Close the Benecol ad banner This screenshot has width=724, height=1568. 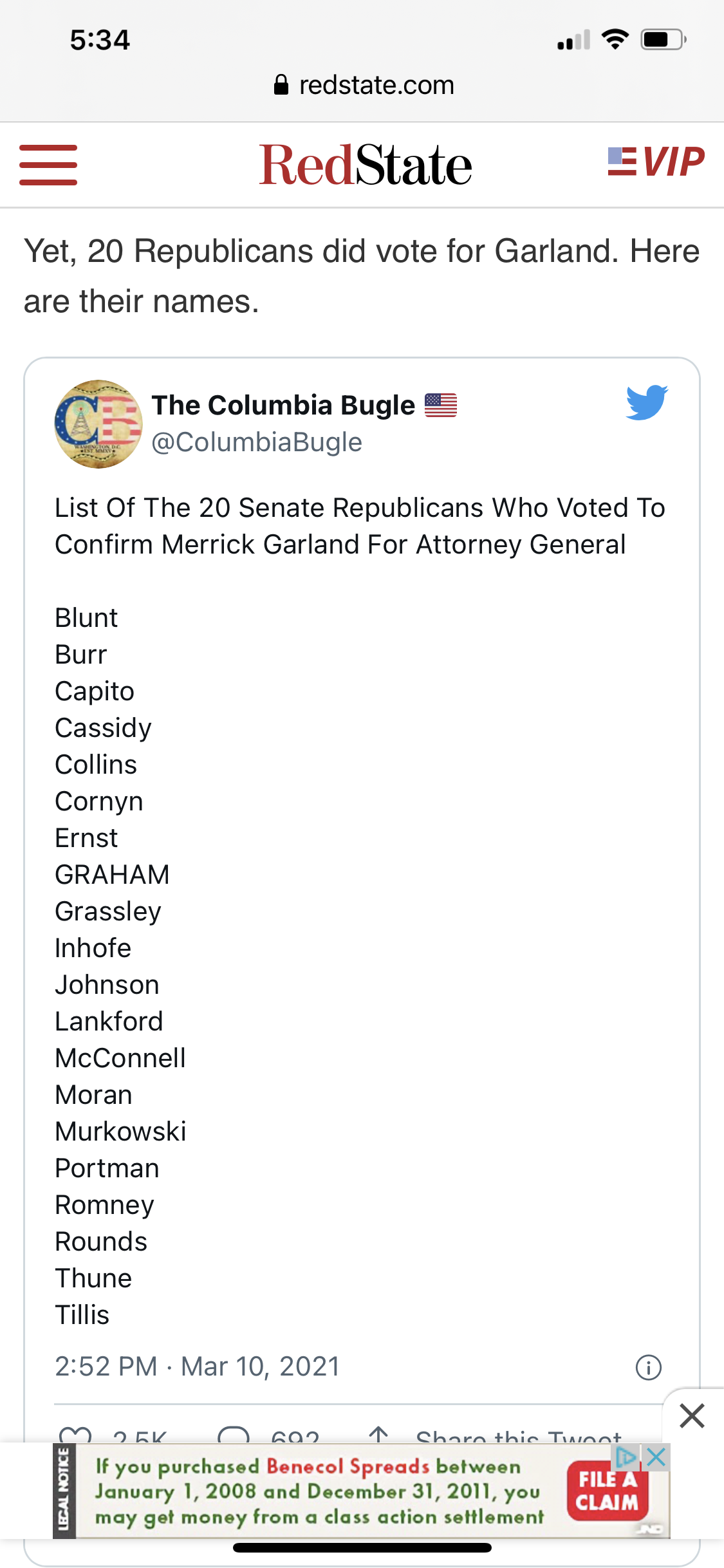tap(656, 1457)
